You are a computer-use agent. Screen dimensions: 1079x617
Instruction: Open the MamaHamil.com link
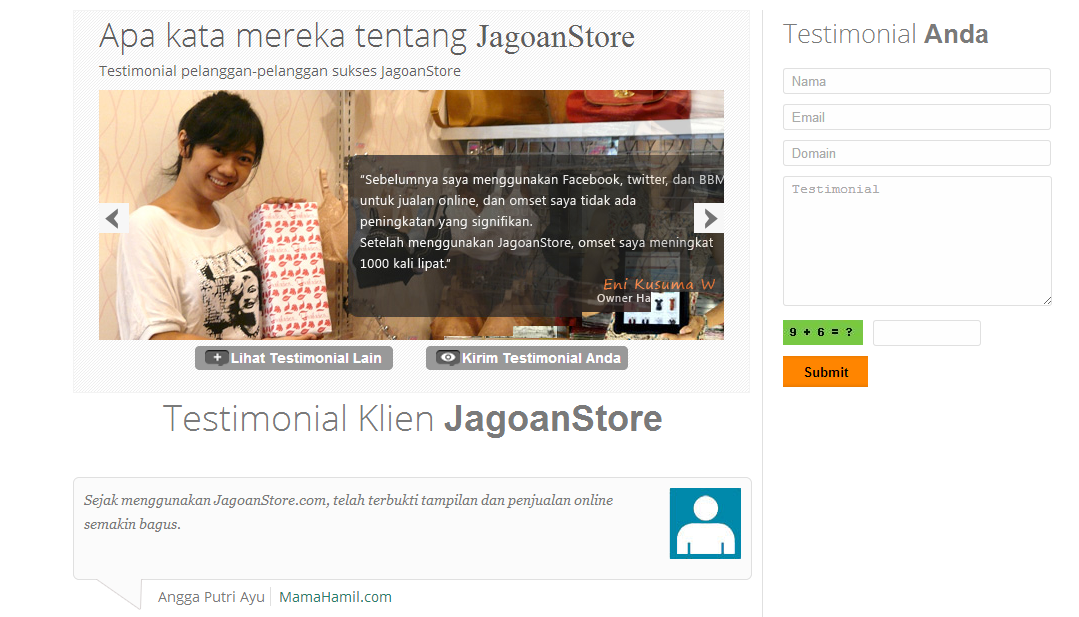pos(335,597)
